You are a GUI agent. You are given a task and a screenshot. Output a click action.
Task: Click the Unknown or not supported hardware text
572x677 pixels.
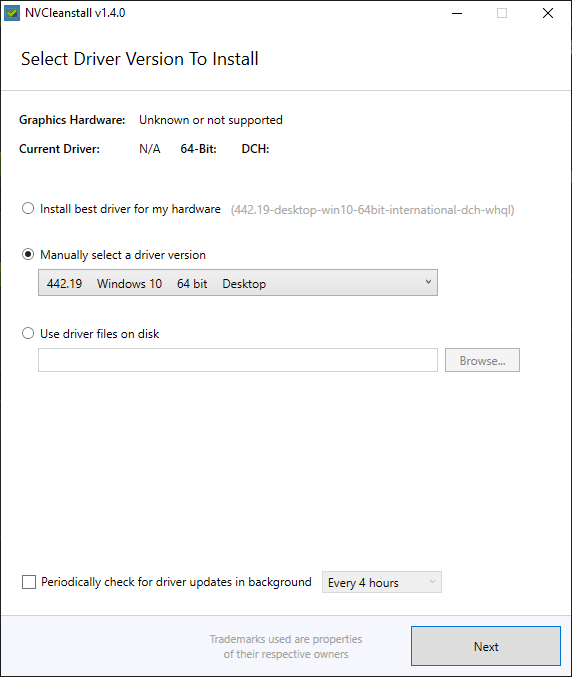click(x=211, y=120)
